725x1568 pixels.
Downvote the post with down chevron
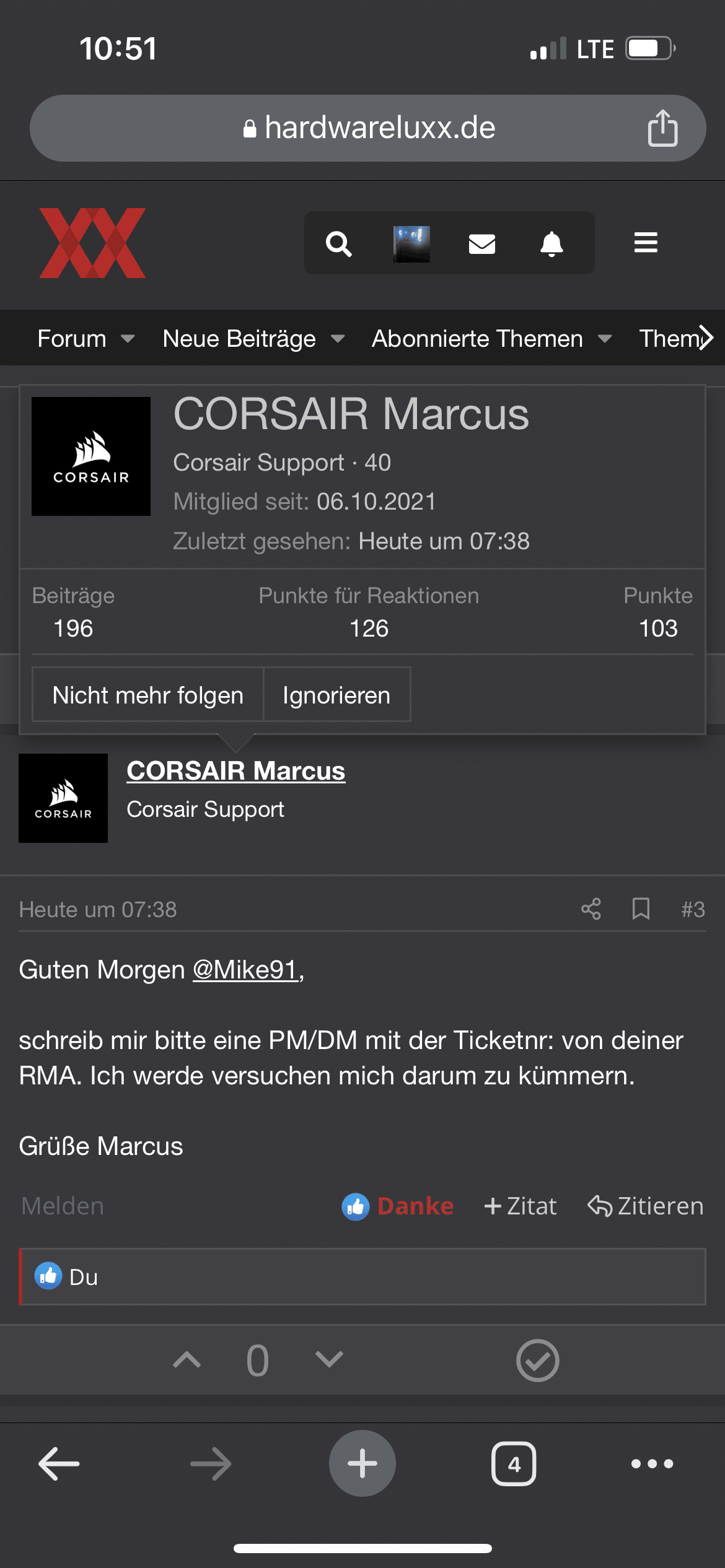329,1360
